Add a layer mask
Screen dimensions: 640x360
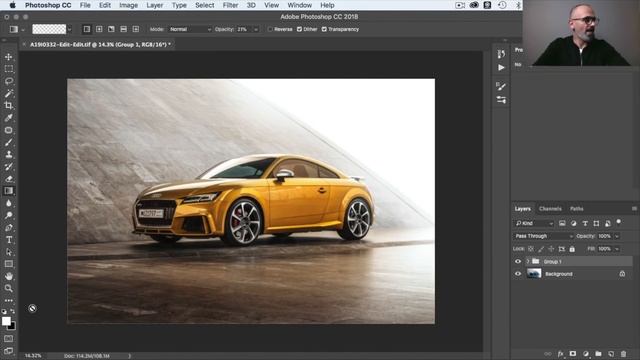click(573, 354)
